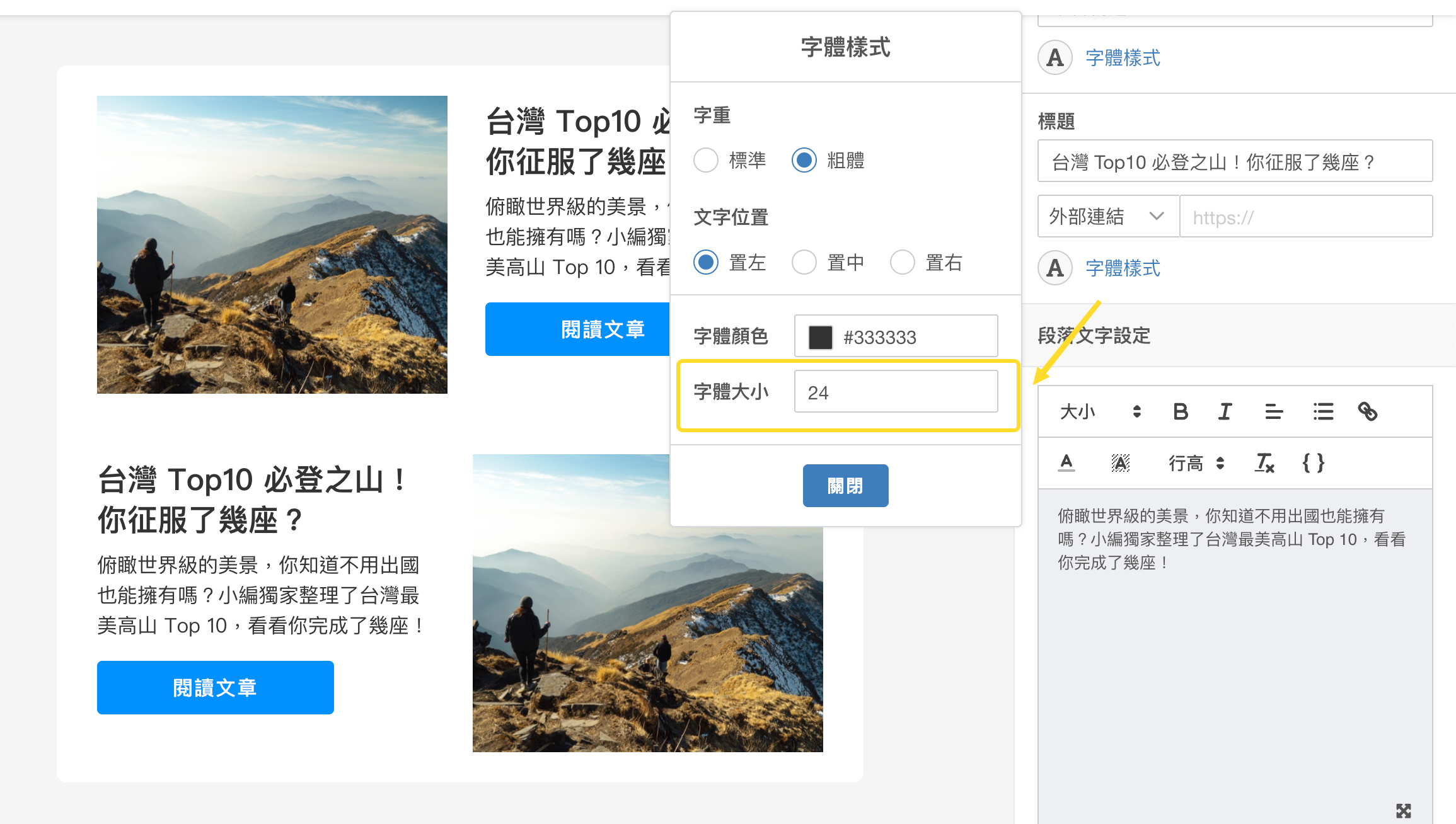
Task: Open code view with braces icon
Action: 1314,463
